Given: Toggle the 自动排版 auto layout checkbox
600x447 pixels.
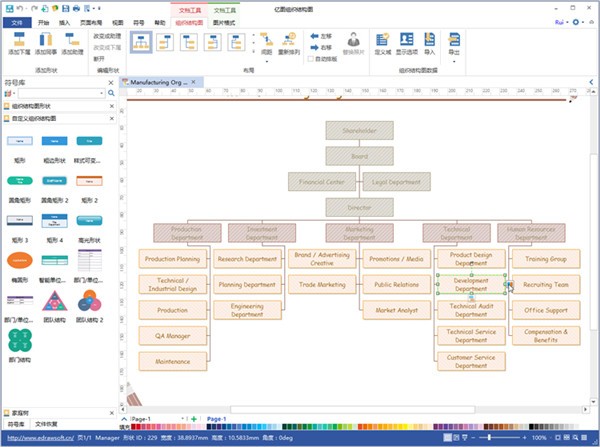Looking at the screenshot, I should click(312, 57).
